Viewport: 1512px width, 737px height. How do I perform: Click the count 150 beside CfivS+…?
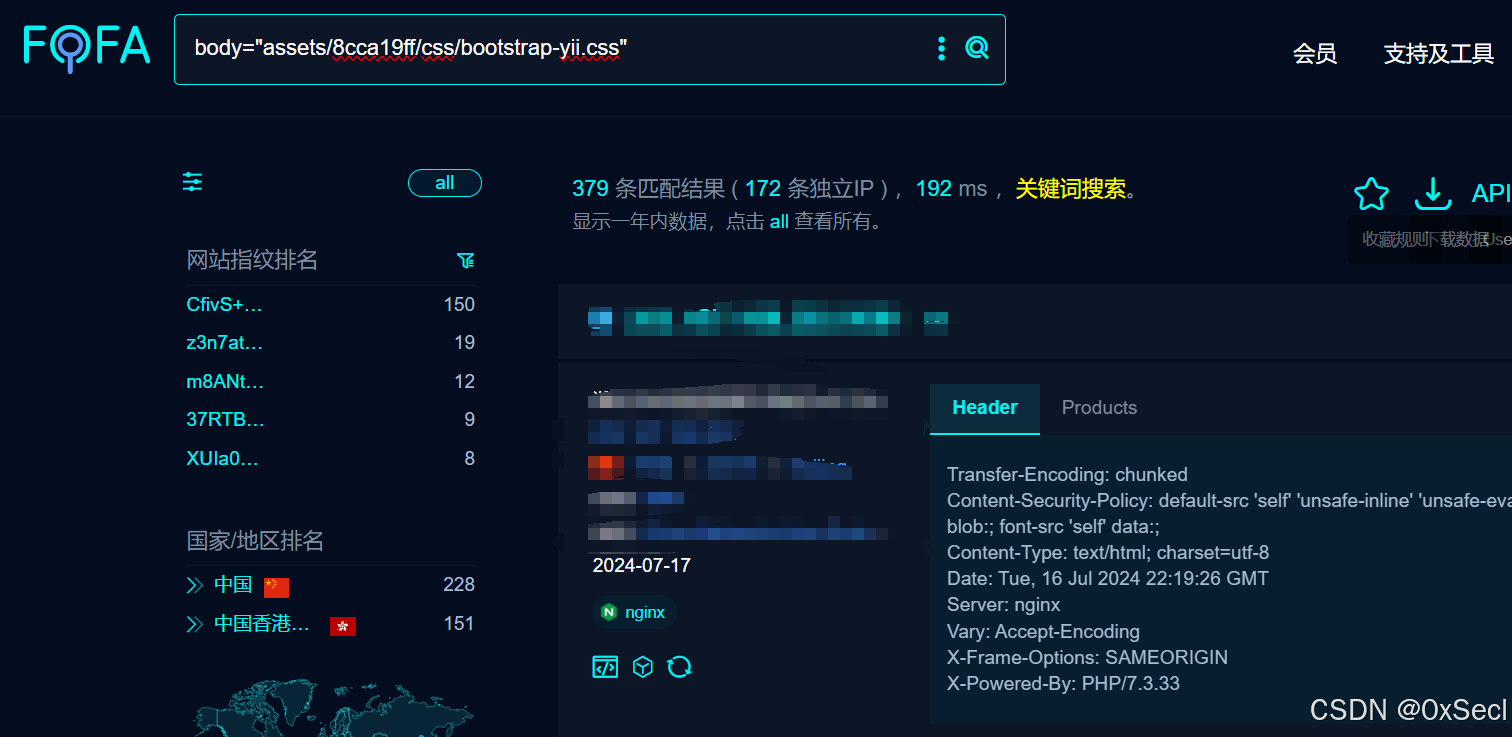tap(459, 305)
